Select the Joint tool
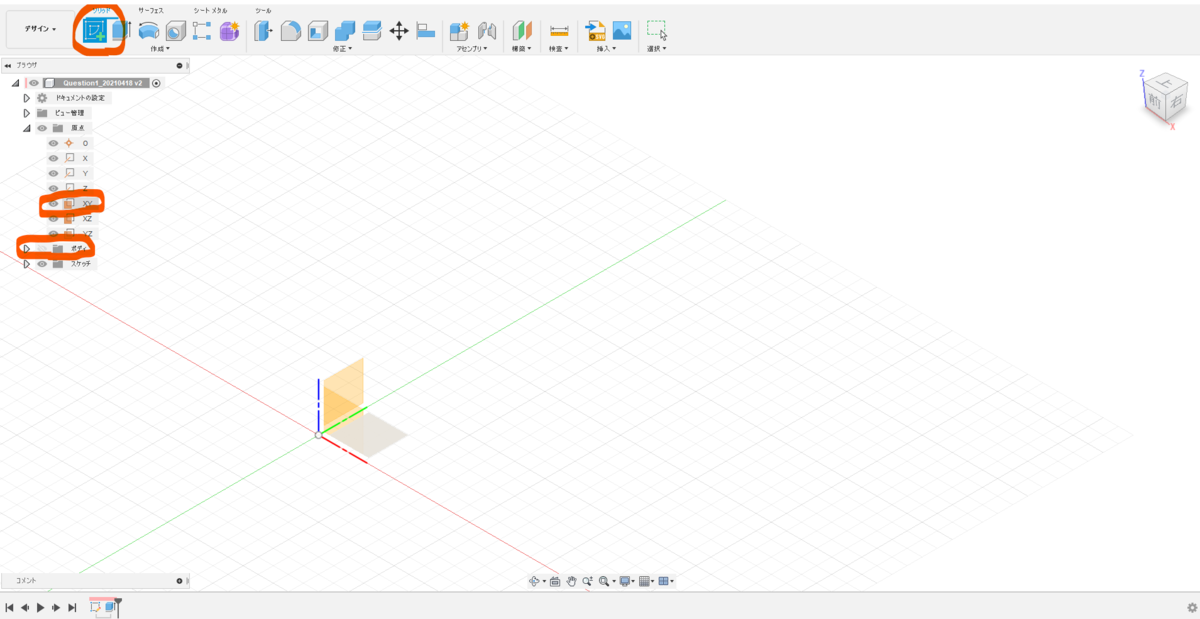Image resolution: width=1200 pixels, height=619 pixels. (x=487, y=31)
